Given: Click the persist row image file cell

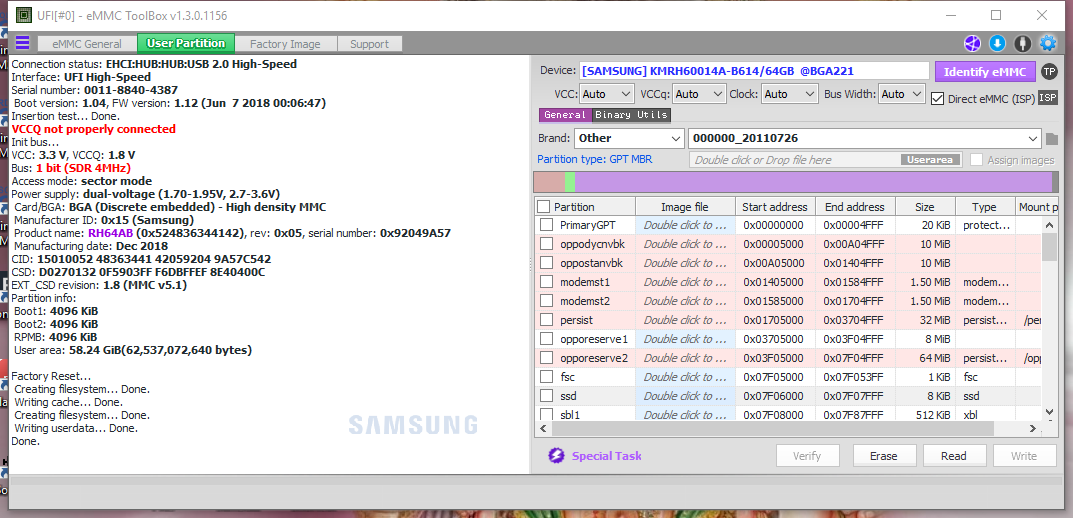Looking at the screenshot, I should coord(685,320).
